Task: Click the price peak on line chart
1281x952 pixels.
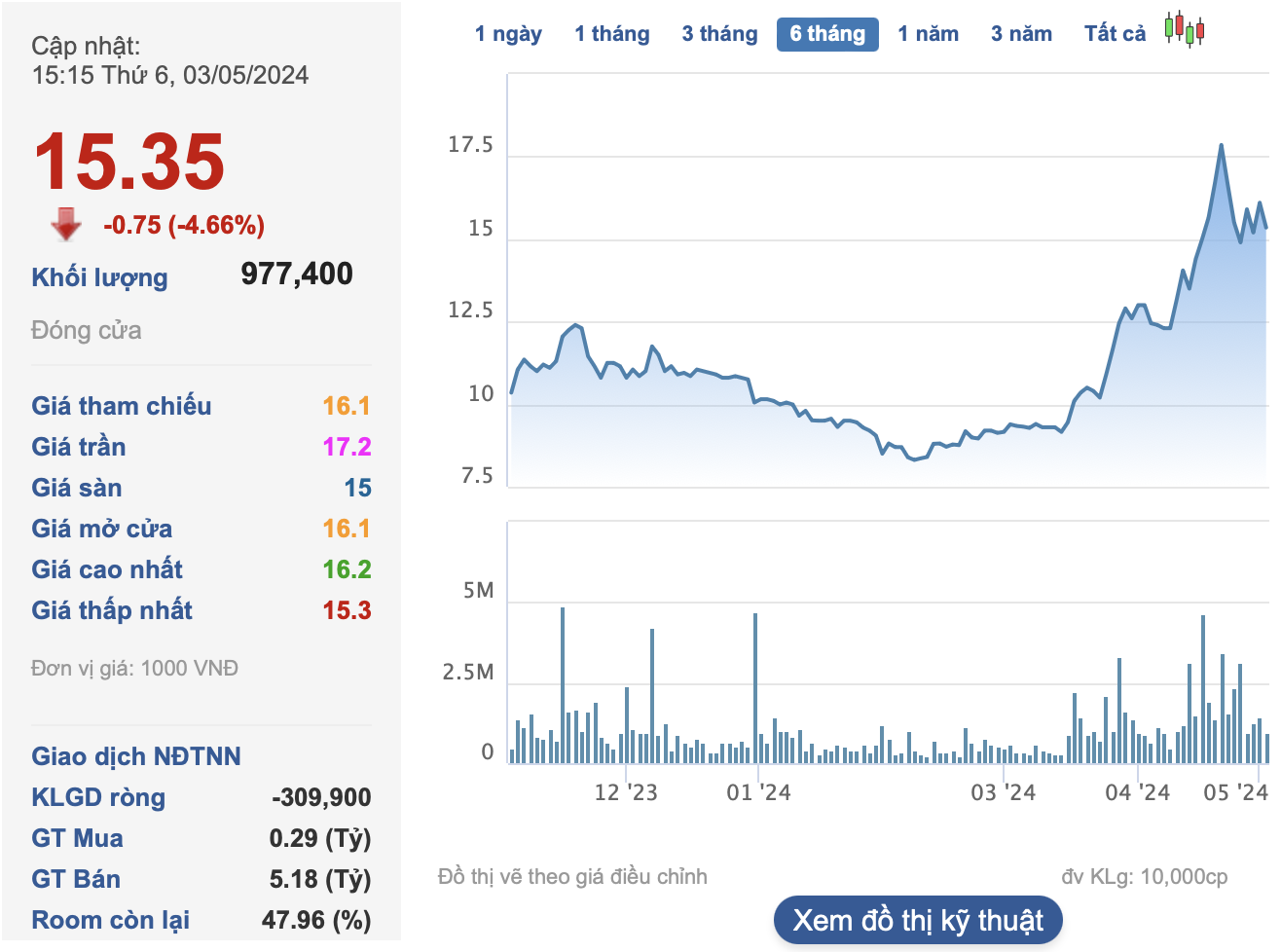Action: coord(1221,146)
